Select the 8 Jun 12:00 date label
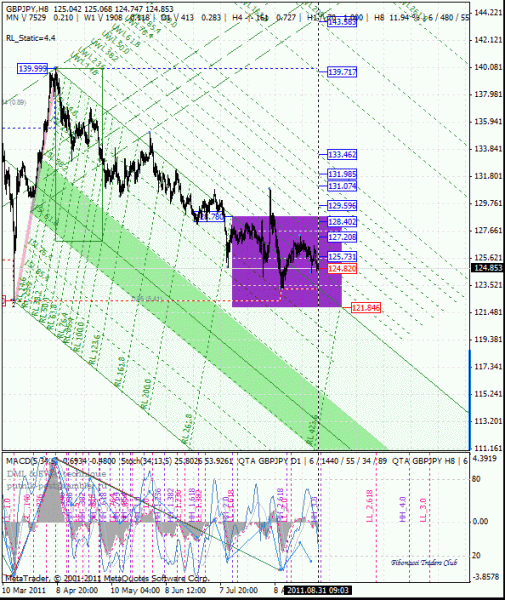 [x=186, y=590]
